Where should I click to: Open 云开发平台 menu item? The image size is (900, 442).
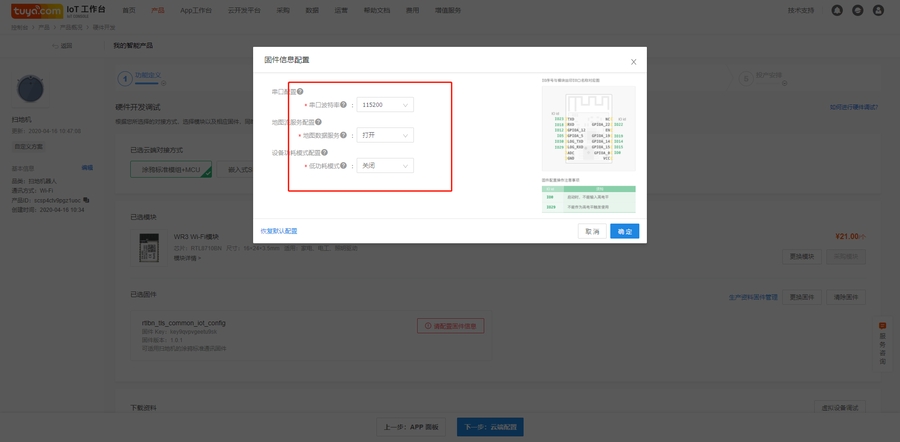[244, 11]
